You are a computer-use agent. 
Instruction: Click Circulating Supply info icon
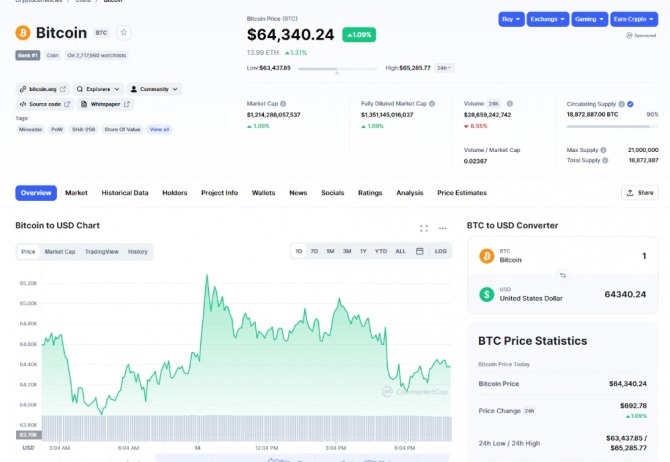click(x=622, y=103)
